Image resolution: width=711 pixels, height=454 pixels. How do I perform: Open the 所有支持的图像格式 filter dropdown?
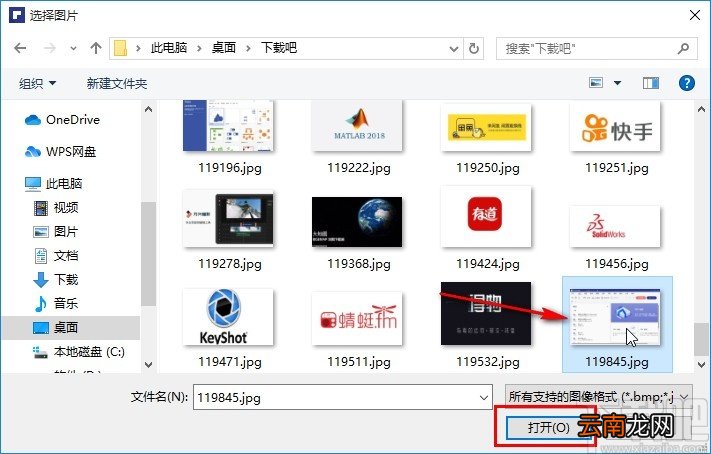coord(599,397)
